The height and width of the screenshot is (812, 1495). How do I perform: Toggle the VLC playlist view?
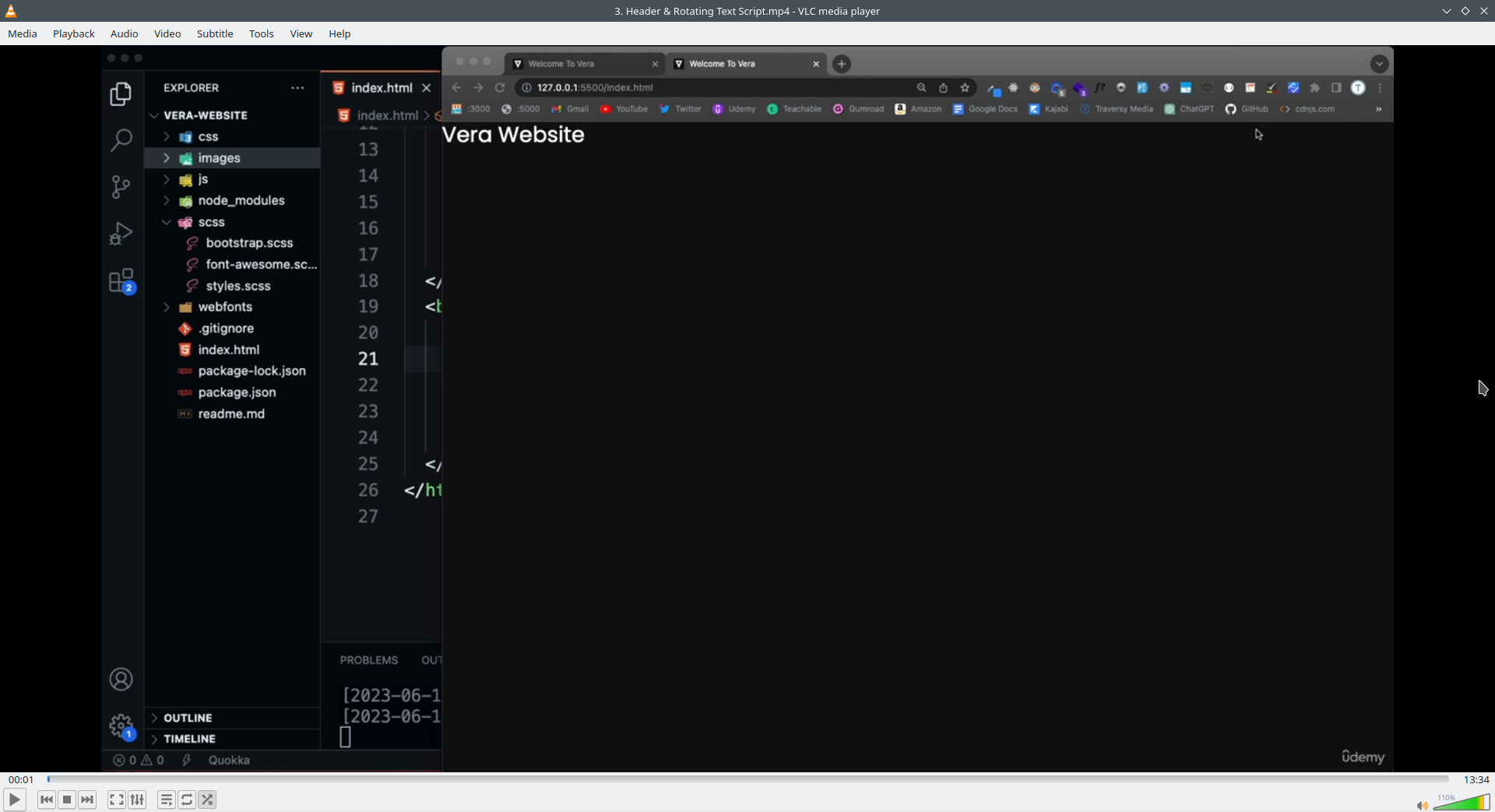click(x=167, y=800)
